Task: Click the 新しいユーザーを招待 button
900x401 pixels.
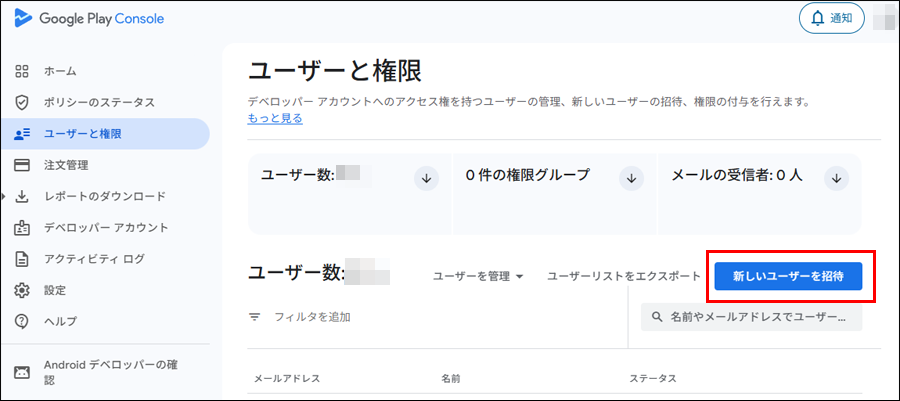Action: (x=788, y=277)
